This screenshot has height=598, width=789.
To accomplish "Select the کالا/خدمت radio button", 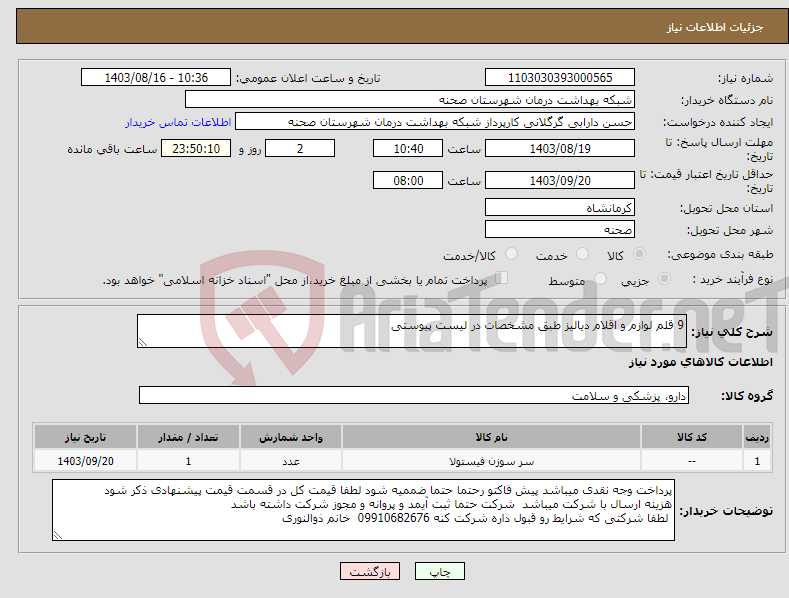I will (511, 254).
